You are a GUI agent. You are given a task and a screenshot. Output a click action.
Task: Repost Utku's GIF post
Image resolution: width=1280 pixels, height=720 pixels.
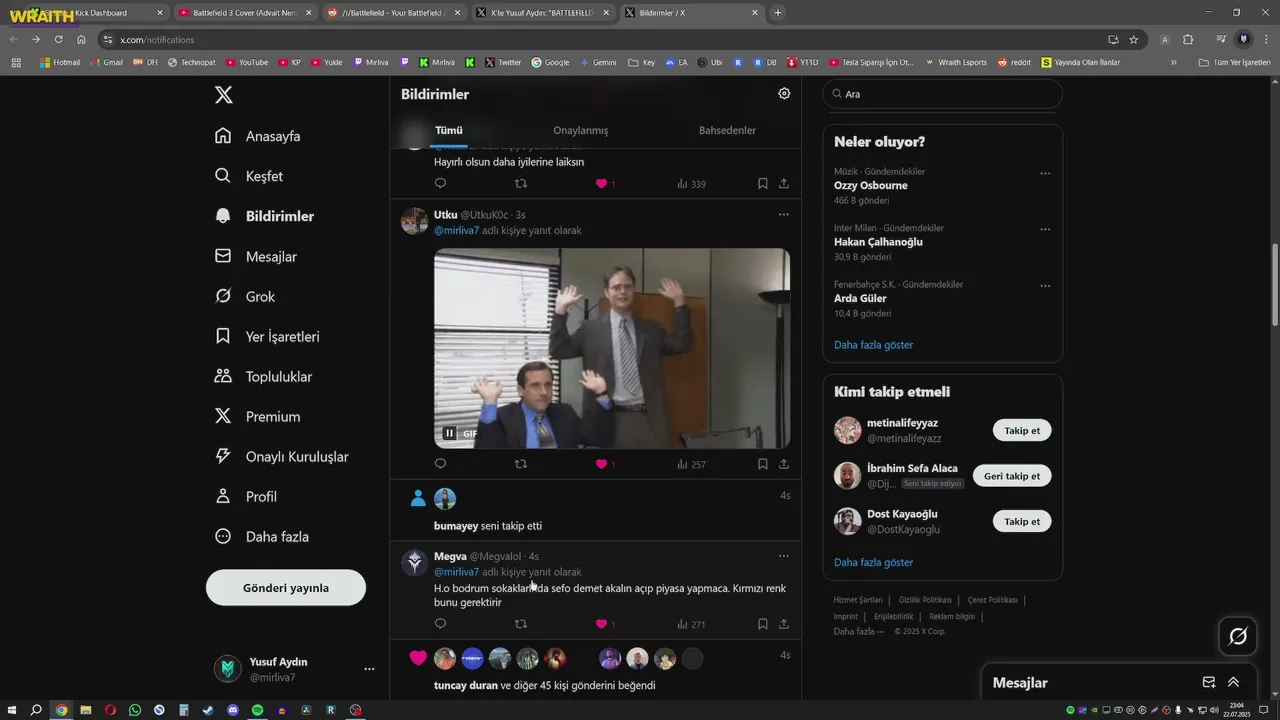click(520, 464)
